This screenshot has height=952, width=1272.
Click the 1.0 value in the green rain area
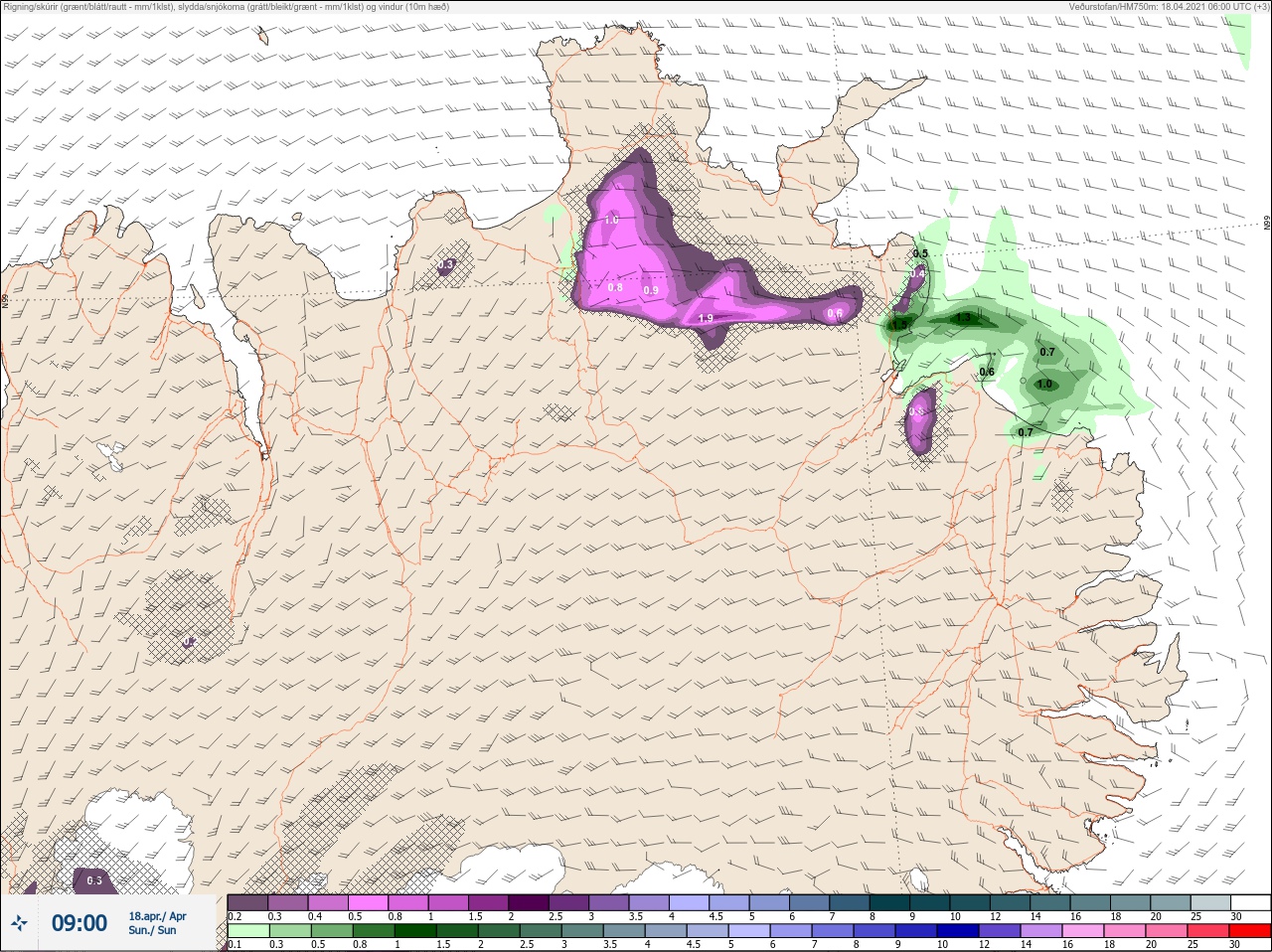click(x=1044, y=384)
